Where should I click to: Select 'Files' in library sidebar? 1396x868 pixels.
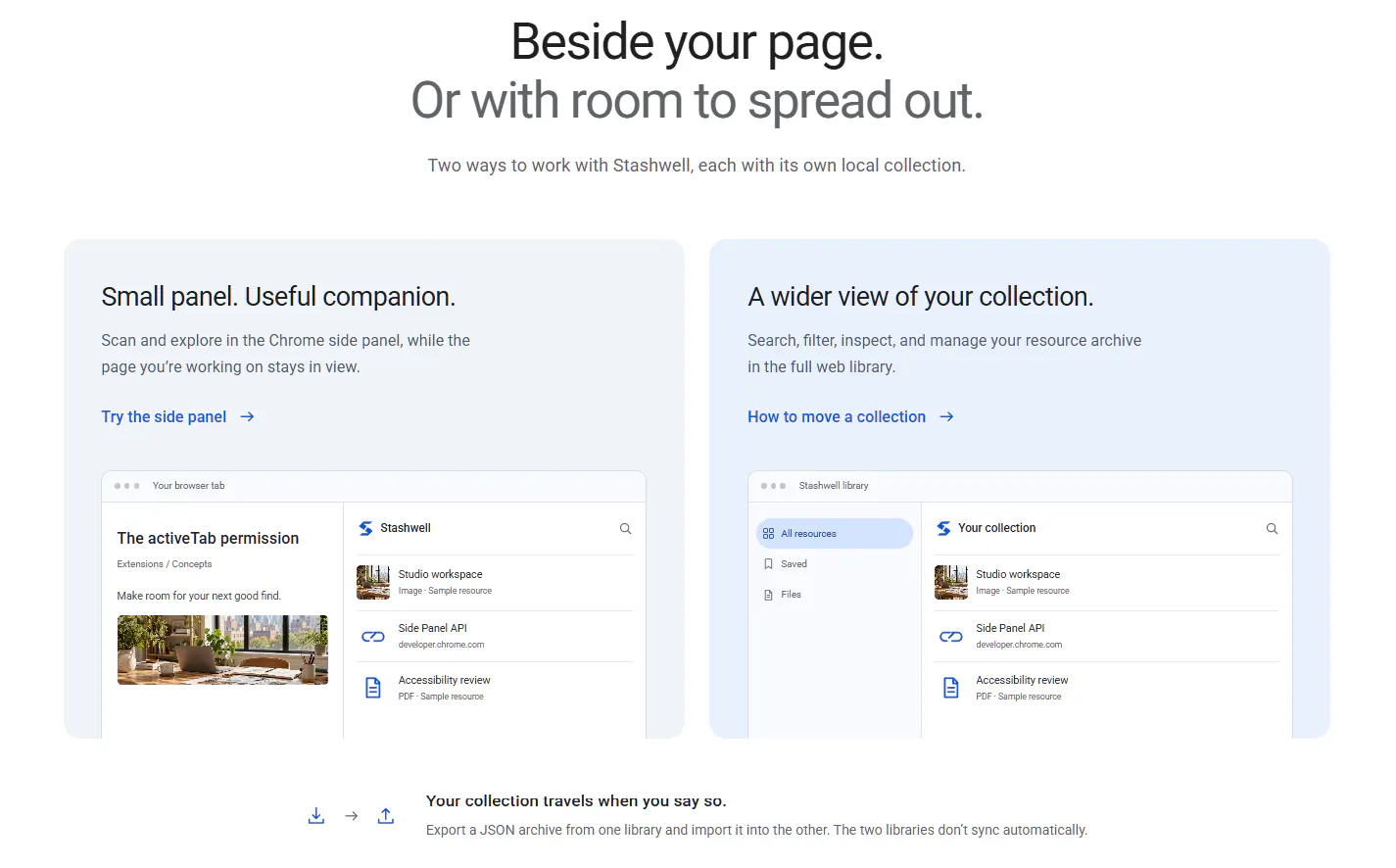point(835,595)
